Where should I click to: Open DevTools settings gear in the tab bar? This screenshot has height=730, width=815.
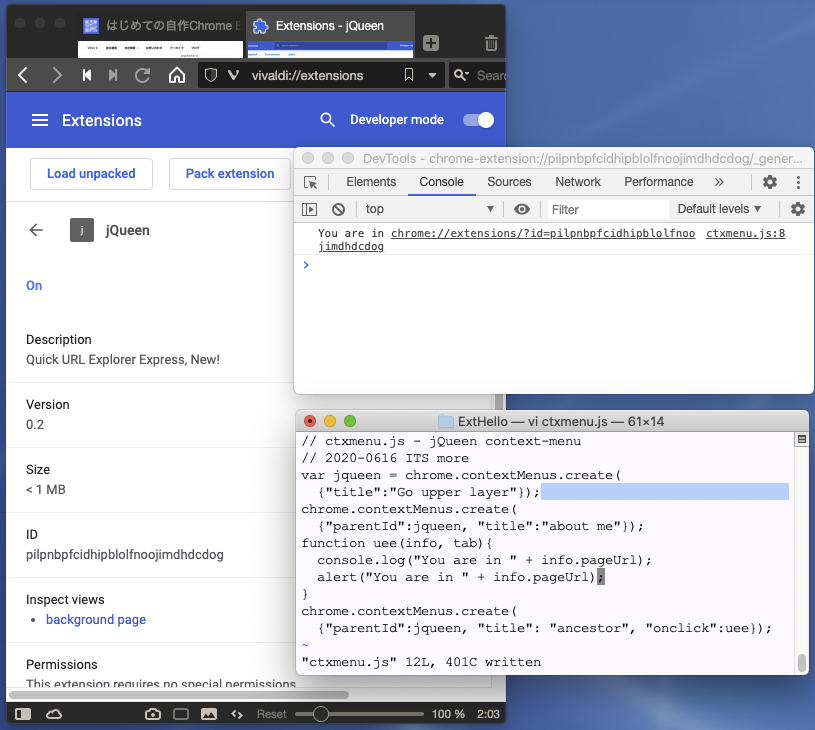pyautogui.click(x=769, y=182)
